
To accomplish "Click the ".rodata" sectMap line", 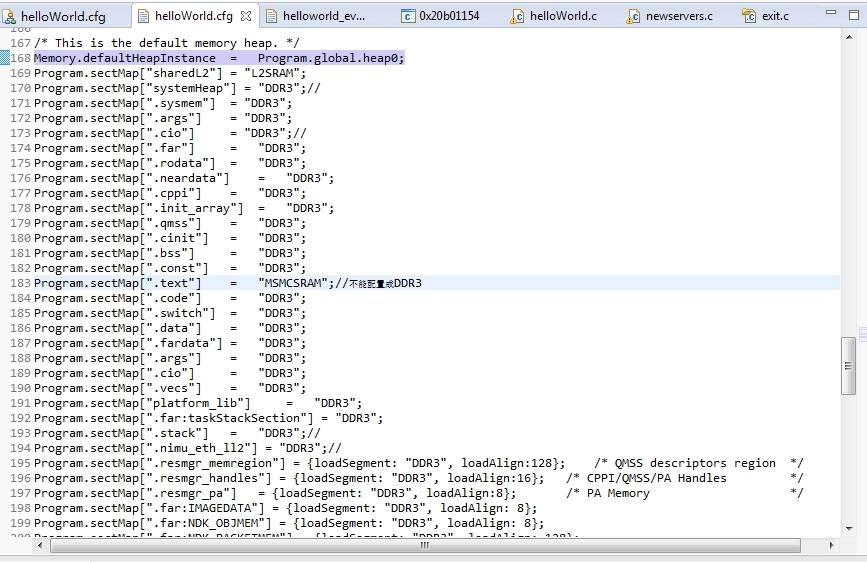I will (170, 163).
